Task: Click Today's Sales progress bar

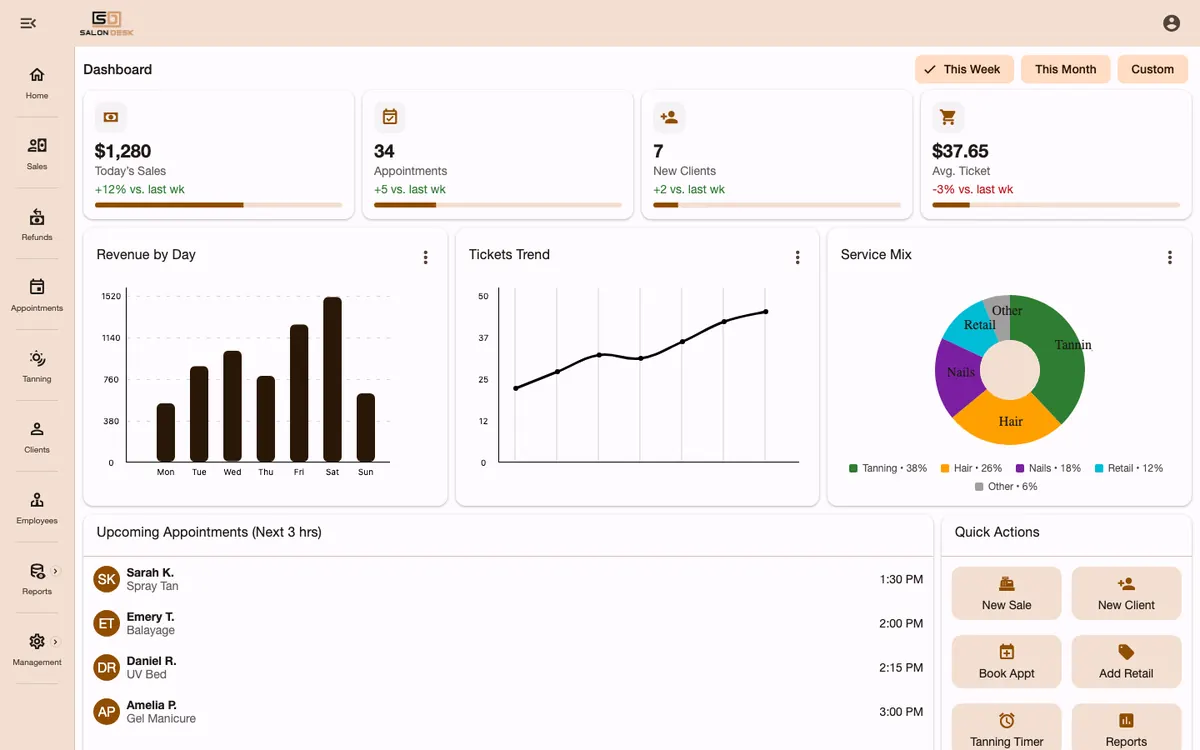Action: coord(219,205)
